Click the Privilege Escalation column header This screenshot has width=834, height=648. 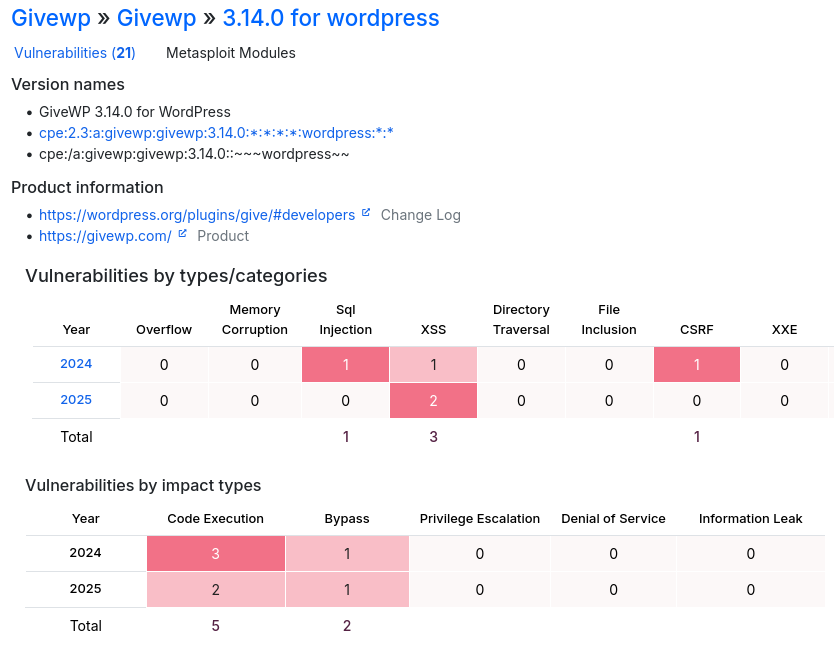(480, 519)
